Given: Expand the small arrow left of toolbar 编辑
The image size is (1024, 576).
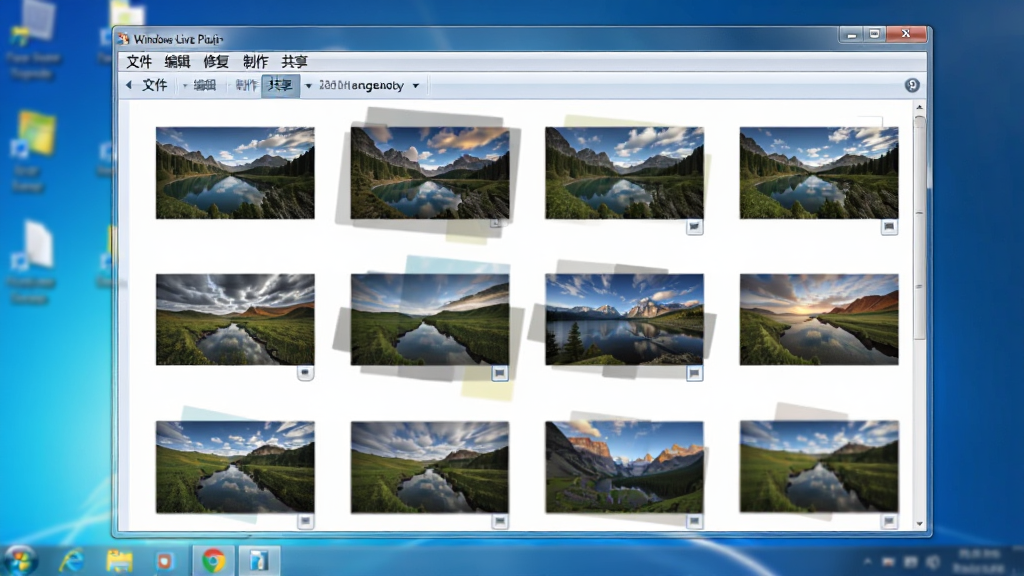Looking at the screenshot, I should coord(185,86).
